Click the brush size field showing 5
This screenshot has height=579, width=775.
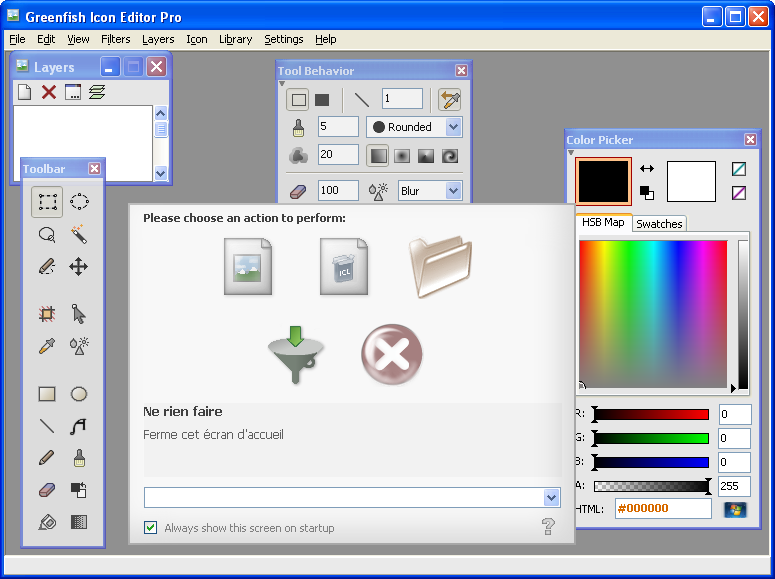pyautogui.click(x=338, y=127)
